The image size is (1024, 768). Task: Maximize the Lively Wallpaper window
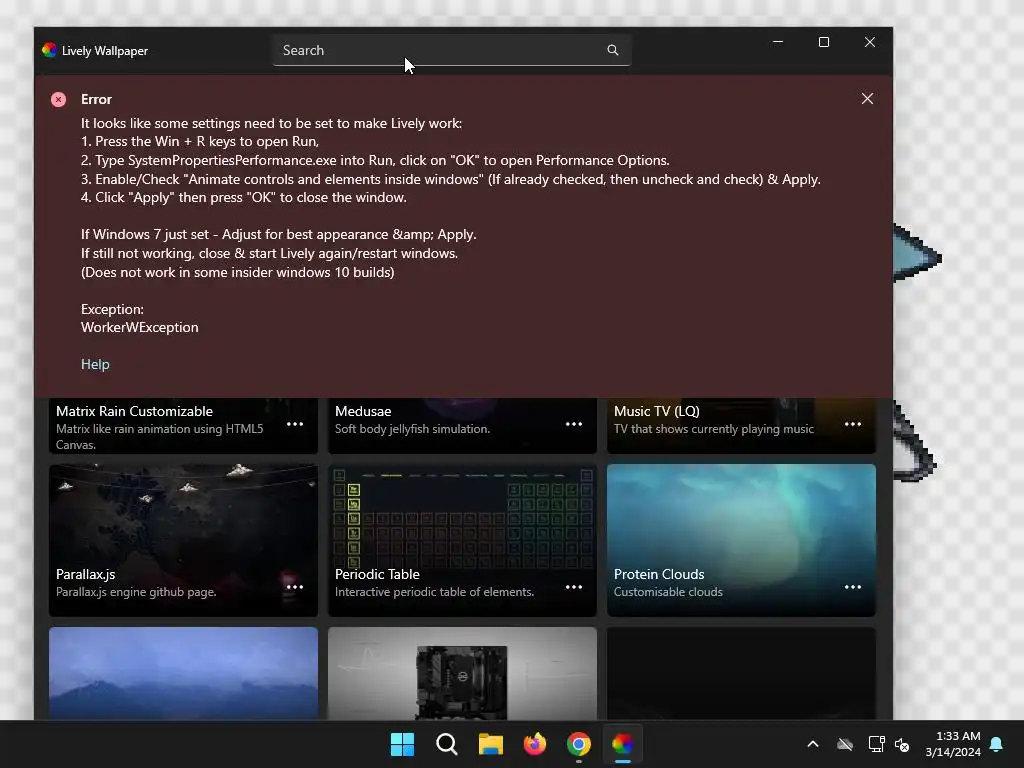tap(824, 42)
